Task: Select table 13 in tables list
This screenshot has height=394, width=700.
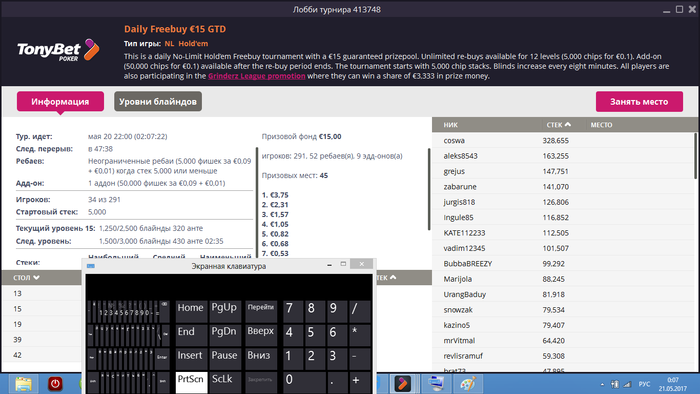Action: tap(42, 293)
